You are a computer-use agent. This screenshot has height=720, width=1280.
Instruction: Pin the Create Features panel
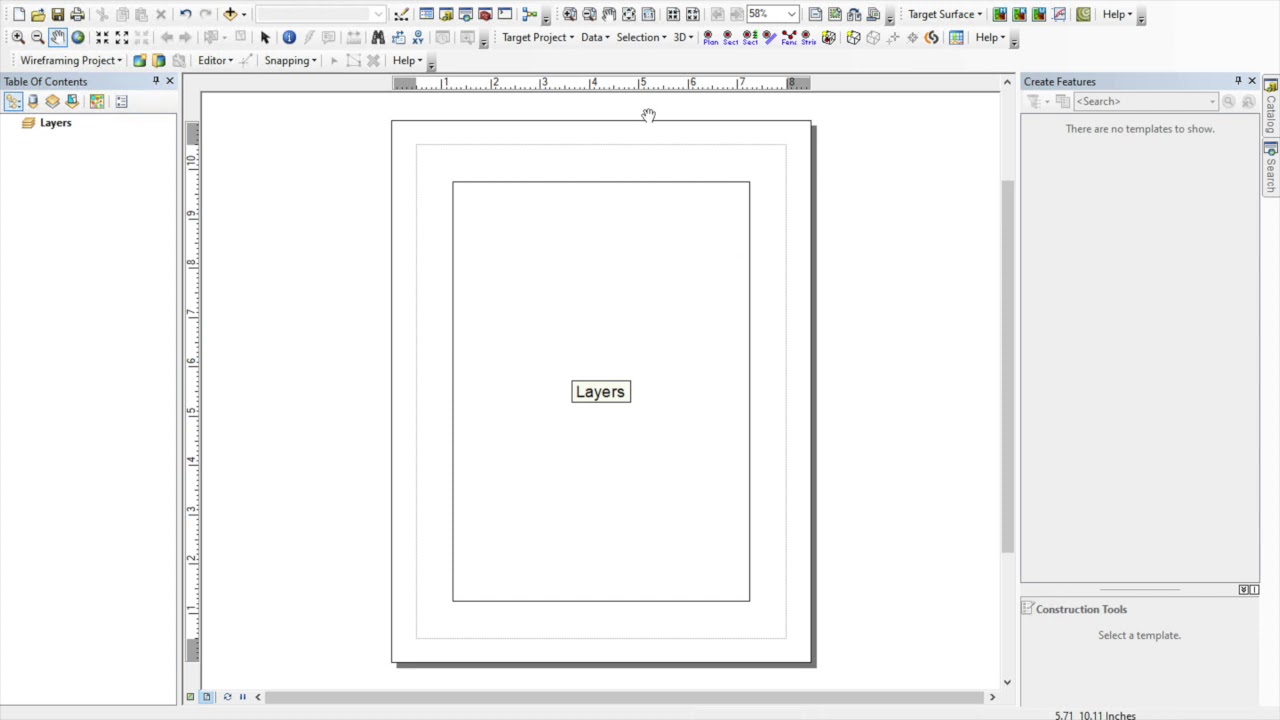coord(1238,81)
